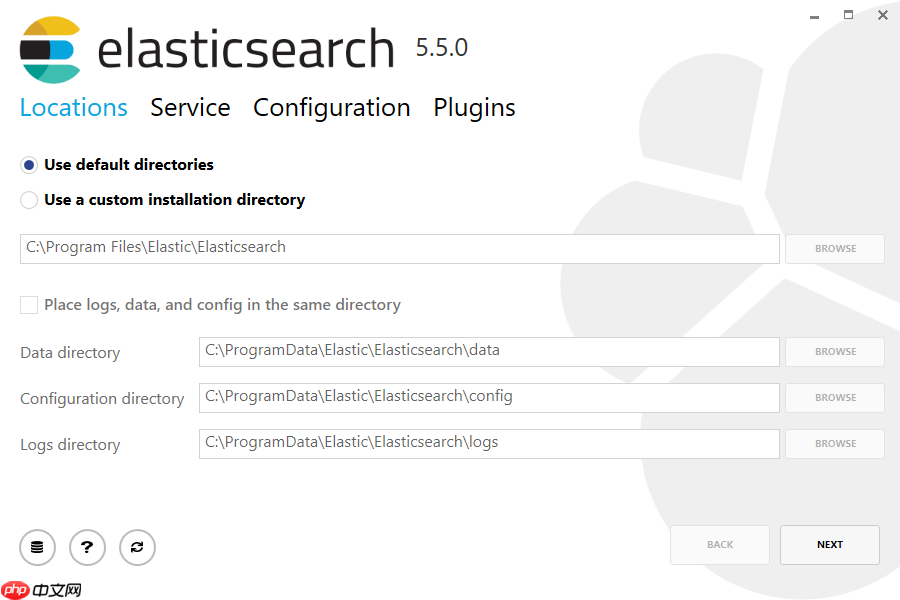Select Use default directories option
Screen dimensions: 900x600
[29, 165]
